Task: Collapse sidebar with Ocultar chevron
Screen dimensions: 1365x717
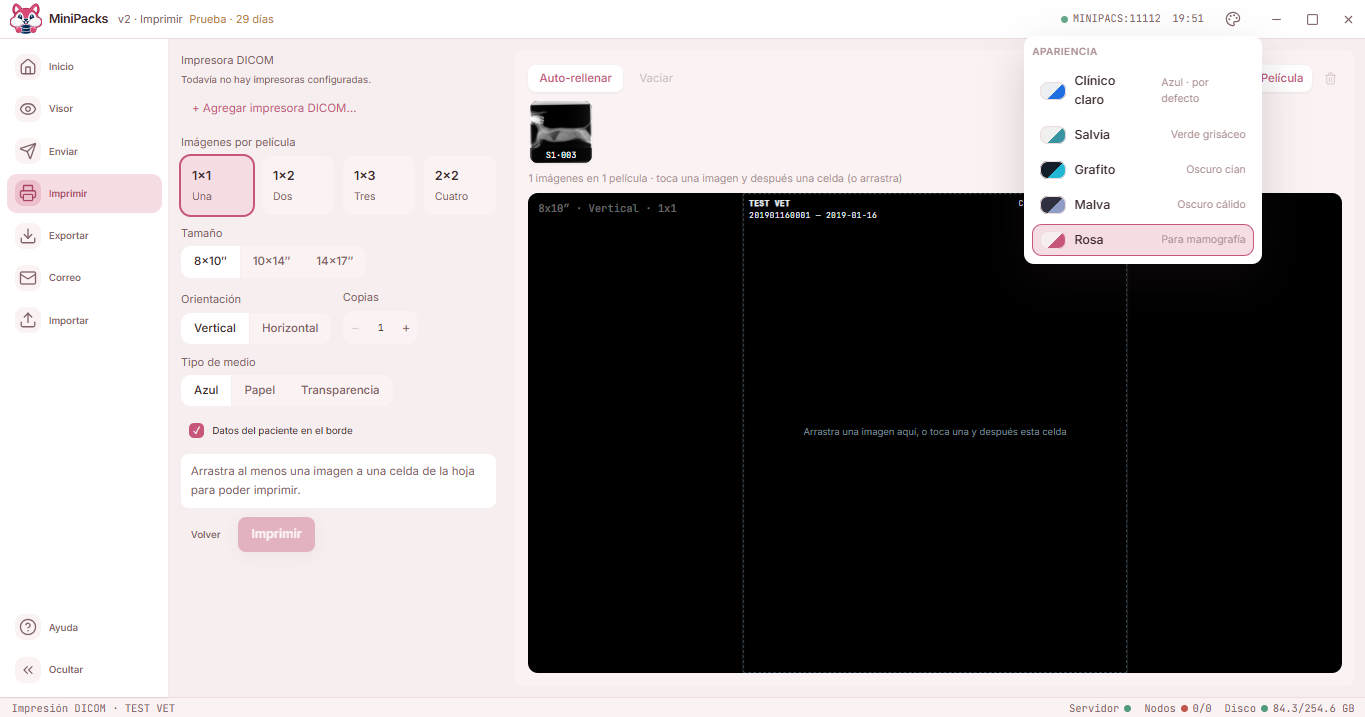Action: (x=28, y=670)
